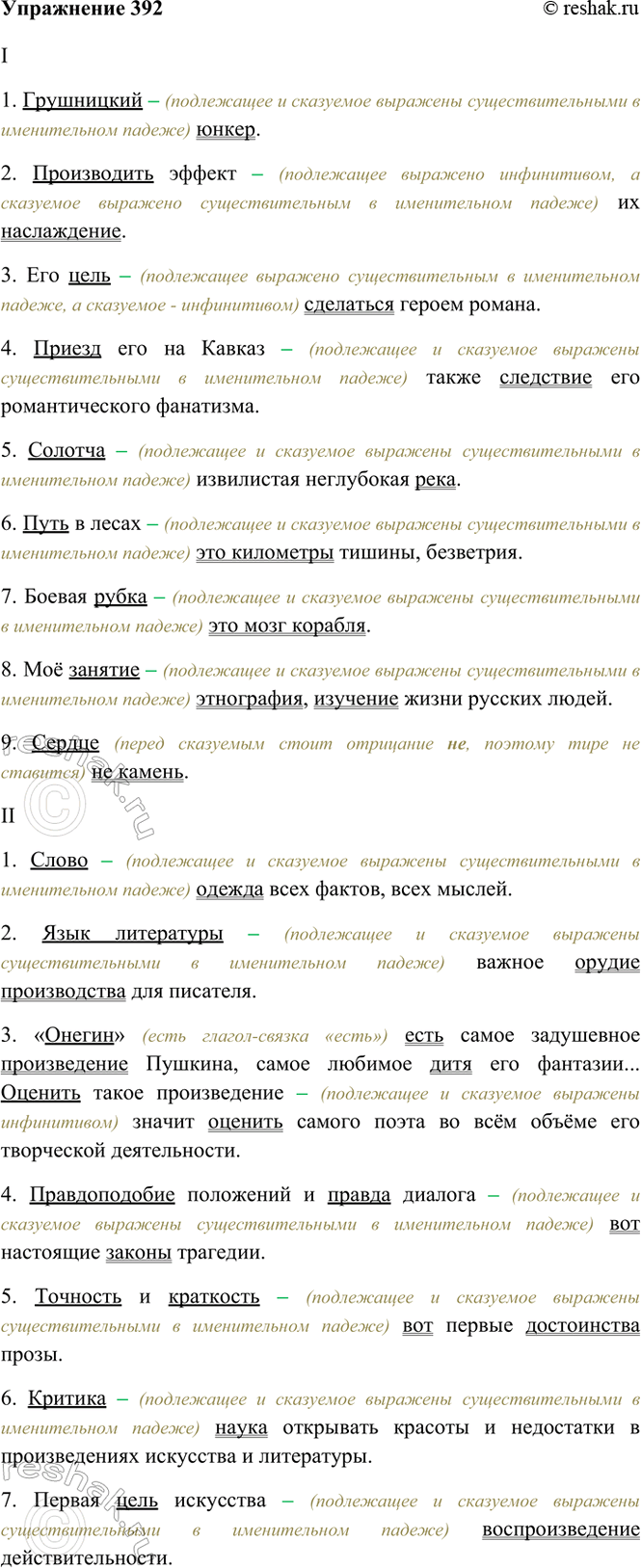Click the underlined word "законы"

click(139, 1253)
